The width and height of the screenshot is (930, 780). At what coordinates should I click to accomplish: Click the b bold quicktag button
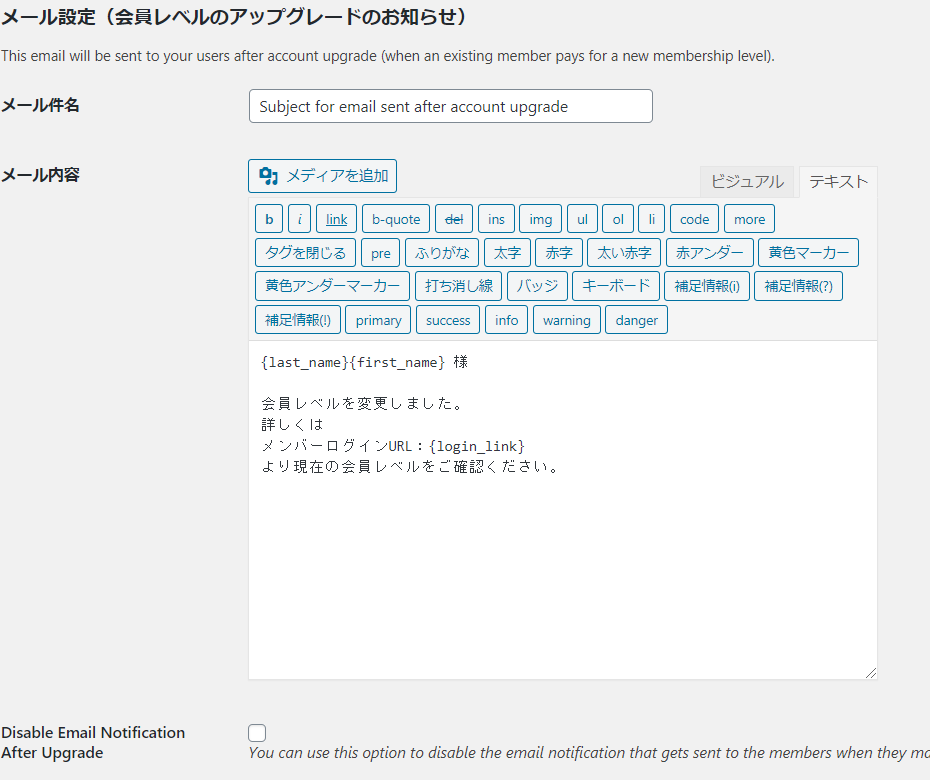(x=269, y=219)
